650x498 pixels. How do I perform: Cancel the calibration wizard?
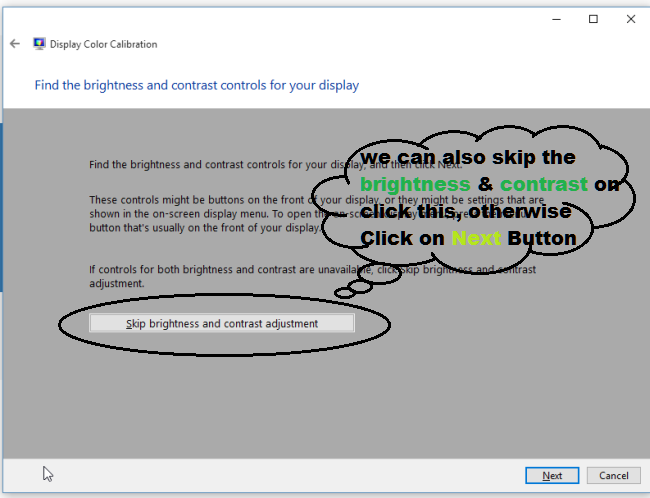coord(614,475)
